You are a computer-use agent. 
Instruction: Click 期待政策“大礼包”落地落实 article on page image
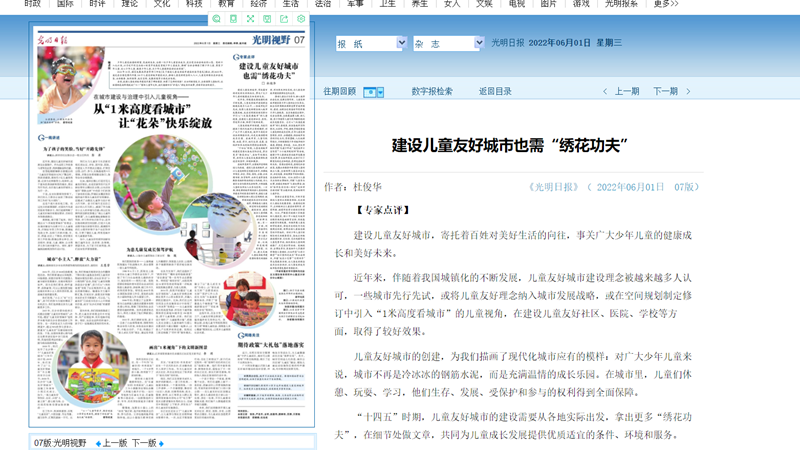270,345
